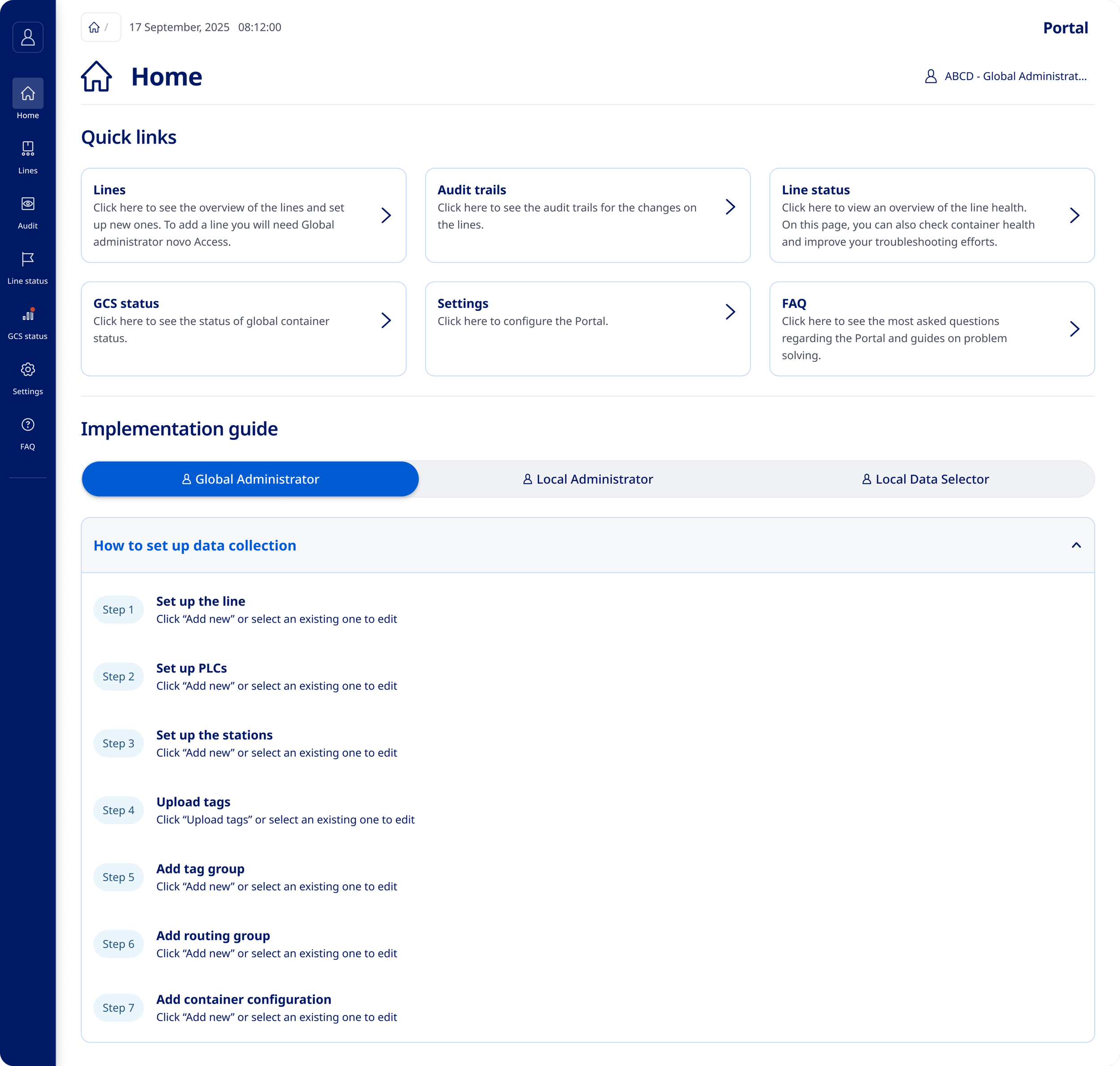Screen dimensions: 1120x1066
Task: Click the user profile icon in sidebar
Action: click(28, 38)
